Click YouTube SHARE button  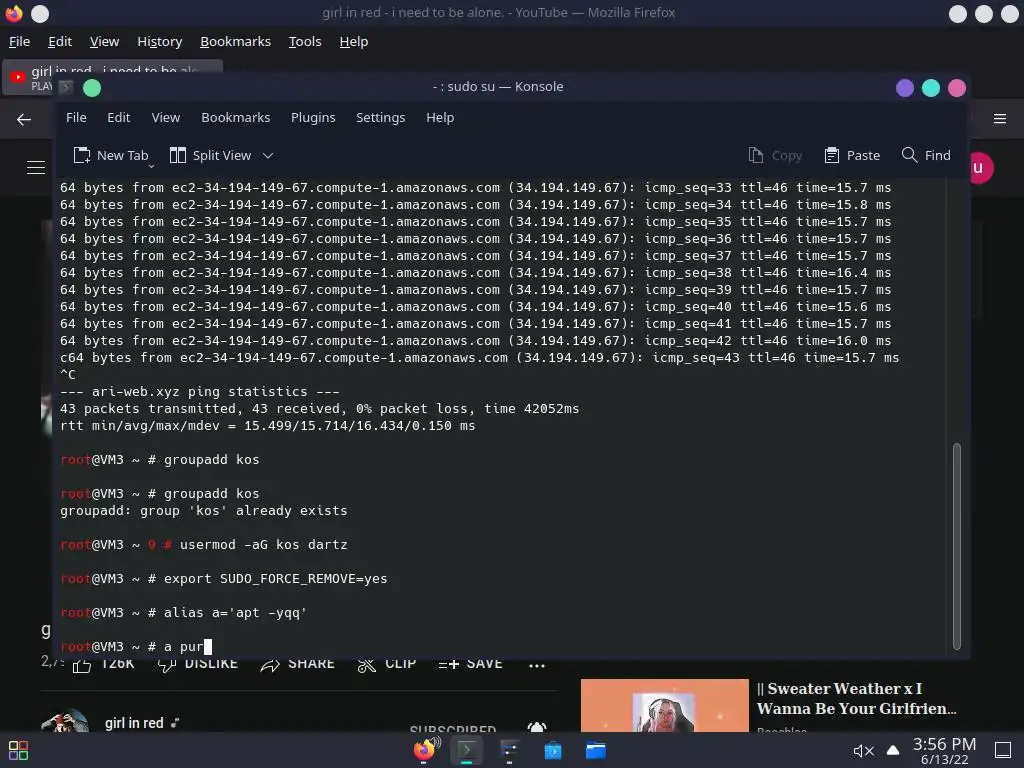click(x=297, y=665)
